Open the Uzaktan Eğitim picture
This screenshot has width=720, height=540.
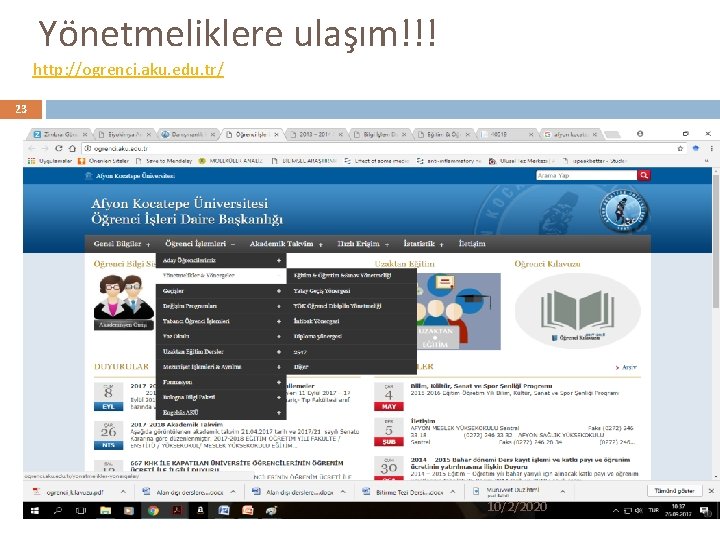click(x=458, y=311)
